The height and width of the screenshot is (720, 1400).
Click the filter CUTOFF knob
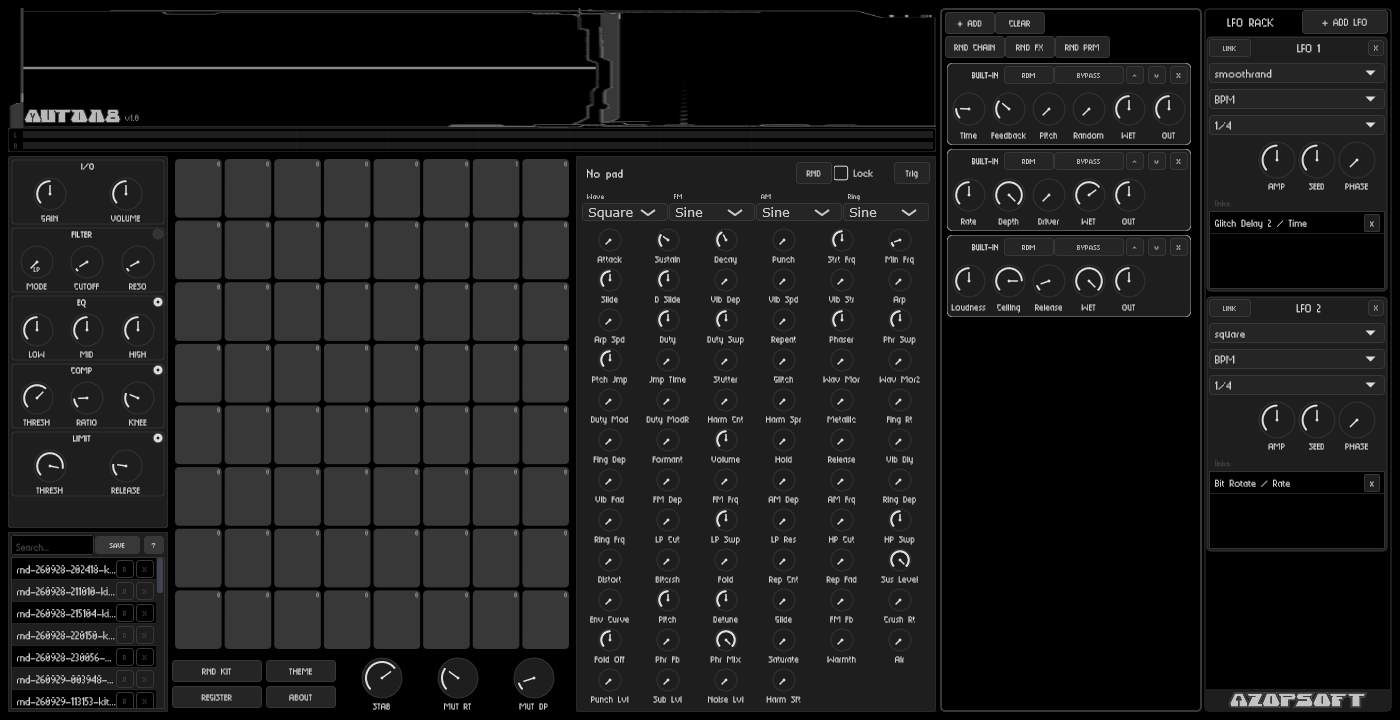coord(87,262)
